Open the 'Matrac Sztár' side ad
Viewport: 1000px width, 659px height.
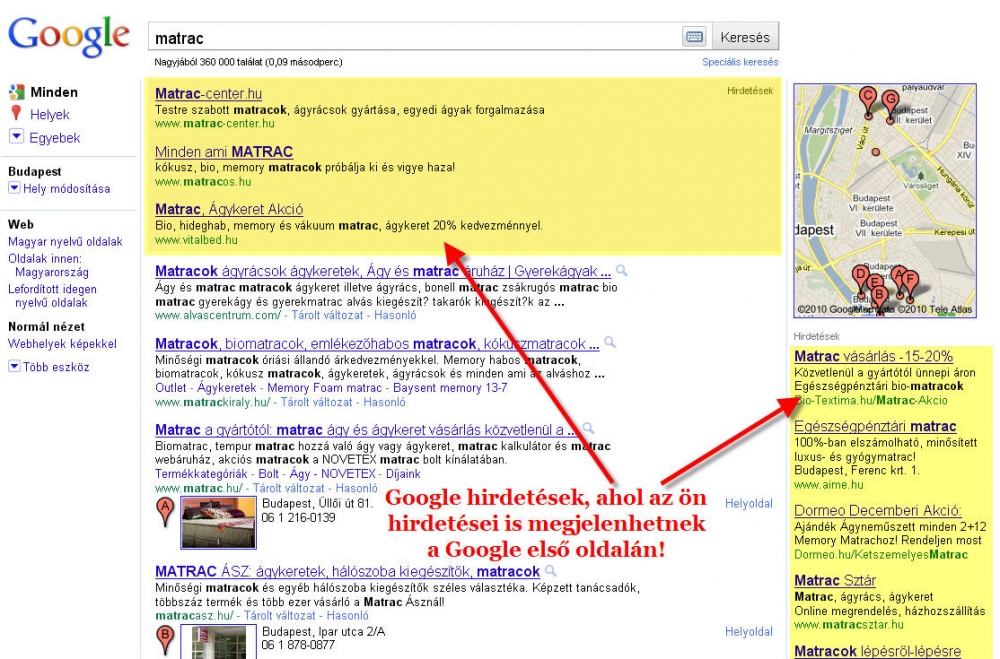(835, 581)
